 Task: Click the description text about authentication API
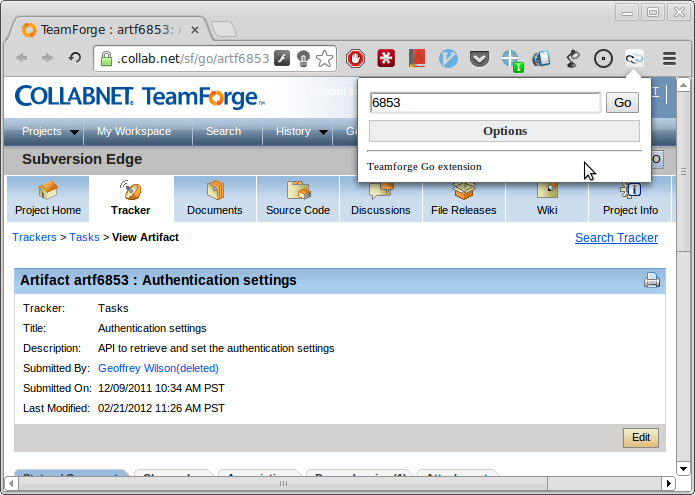[x=216, y=348]
